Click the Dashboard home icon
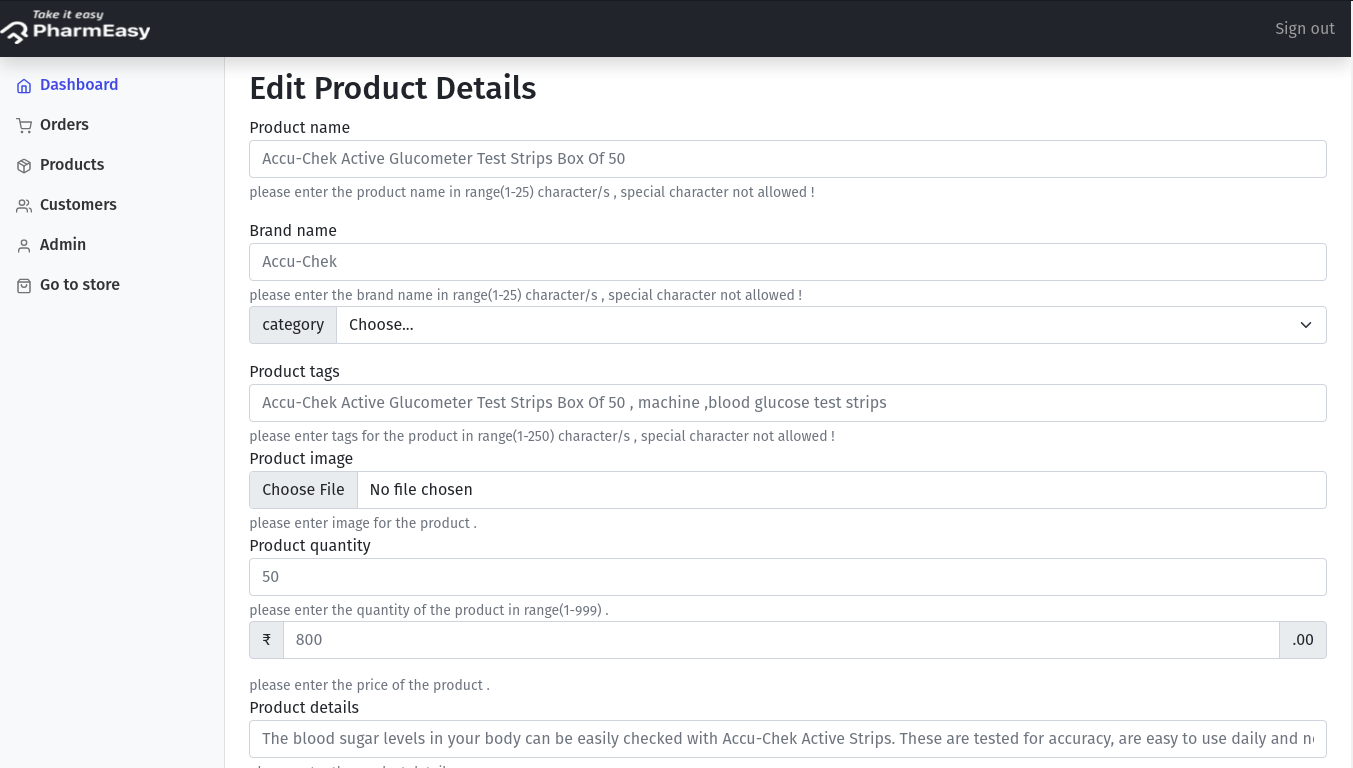Image resolution: width=1353 pixels, height=768 pixels. point(24,86)
